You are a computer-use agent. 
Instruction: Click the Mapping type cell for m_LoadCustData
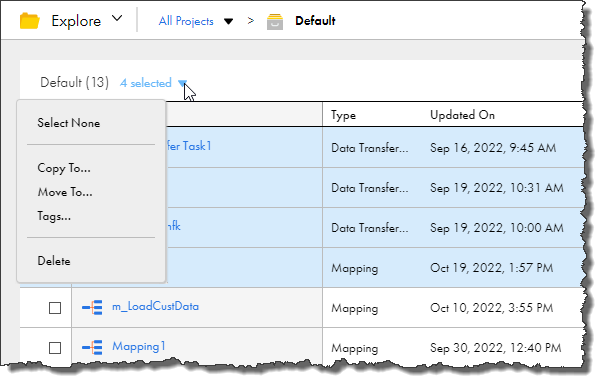pyautogui.click(x=355, y=309)
